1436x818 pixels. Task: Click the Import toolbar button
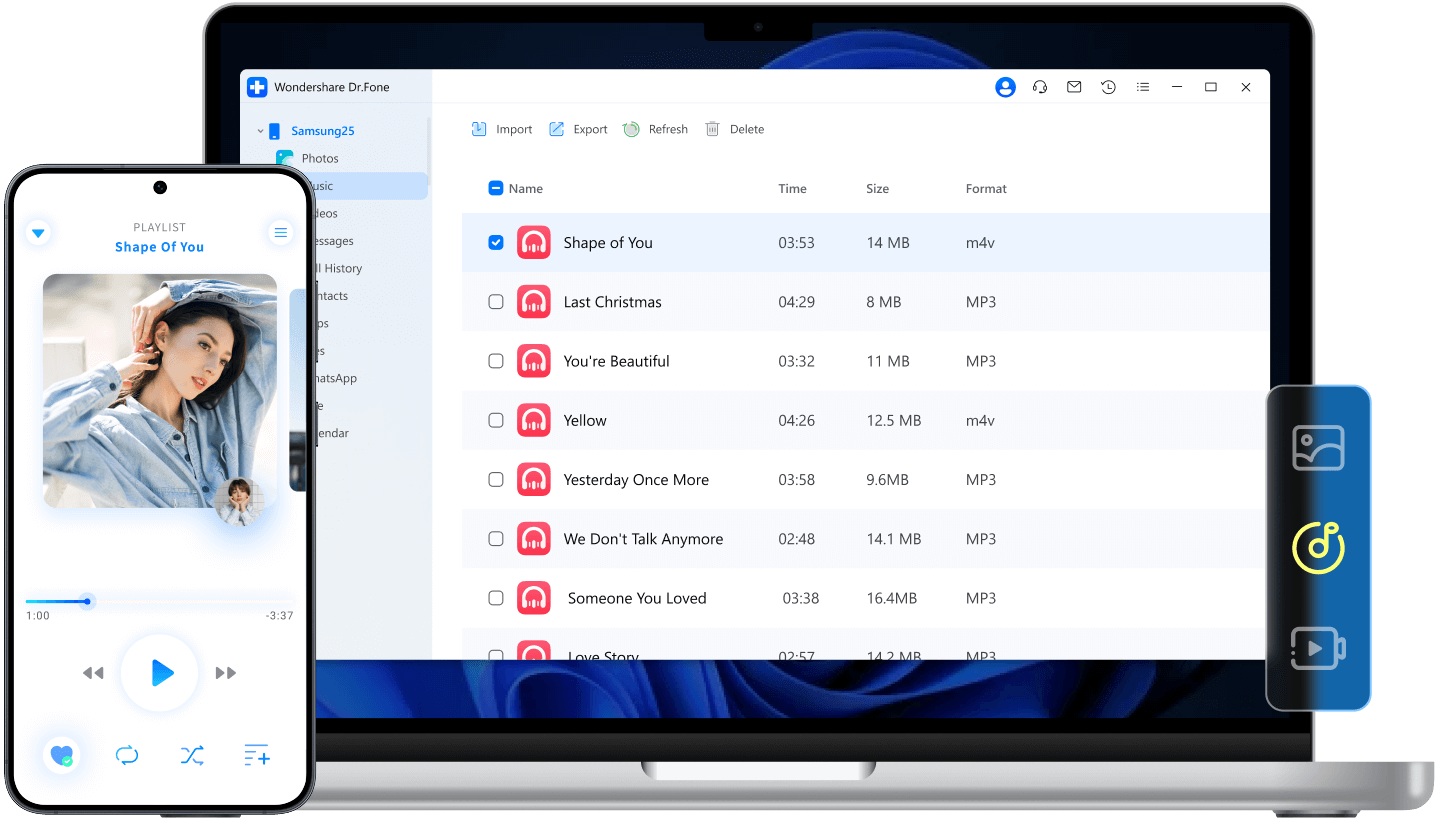pyautogui.click(x=502, y=129)
